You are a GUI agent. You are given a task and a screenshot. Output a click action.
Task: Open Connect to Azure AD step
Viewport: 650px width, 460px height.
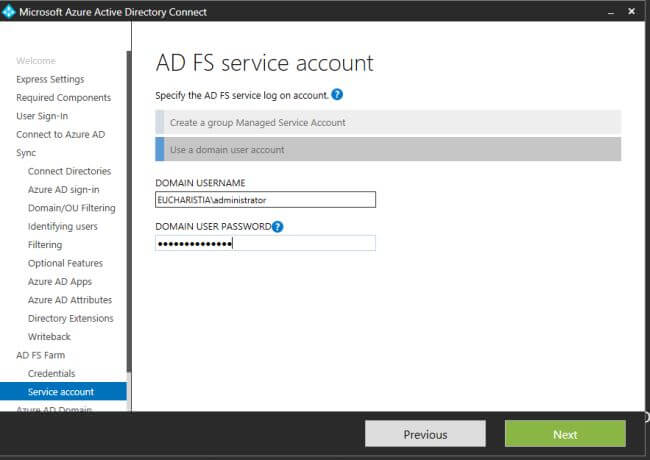[x=61, y=134]
